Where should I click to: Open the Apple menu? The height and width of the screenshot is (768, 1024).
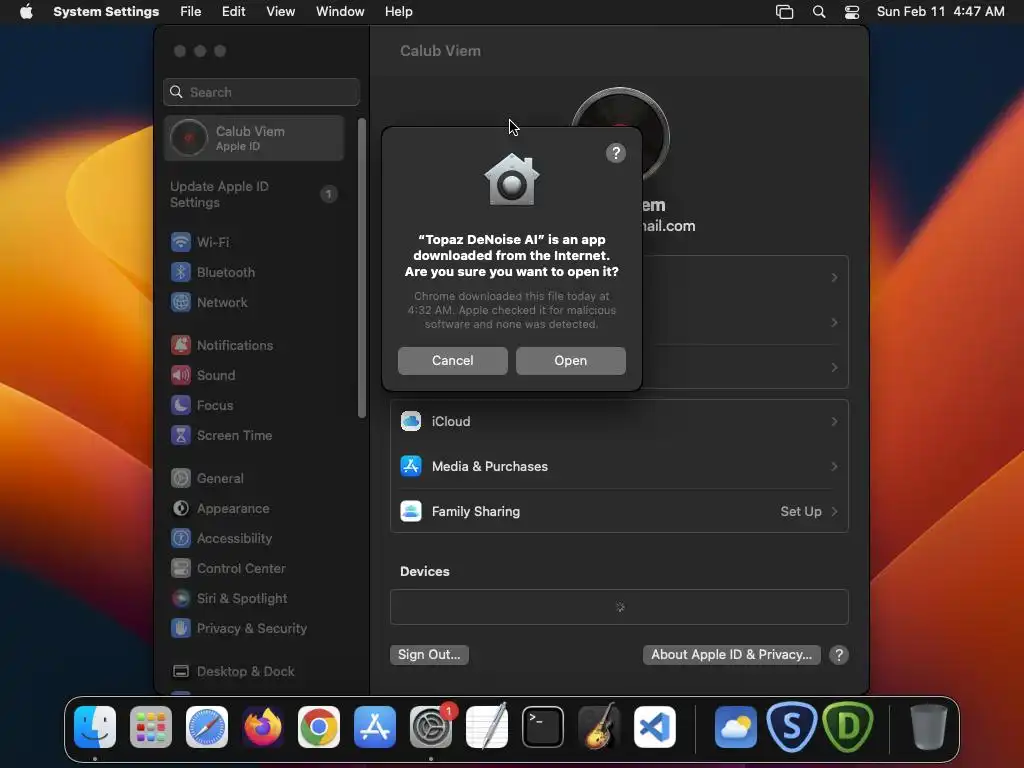point(26,12)
